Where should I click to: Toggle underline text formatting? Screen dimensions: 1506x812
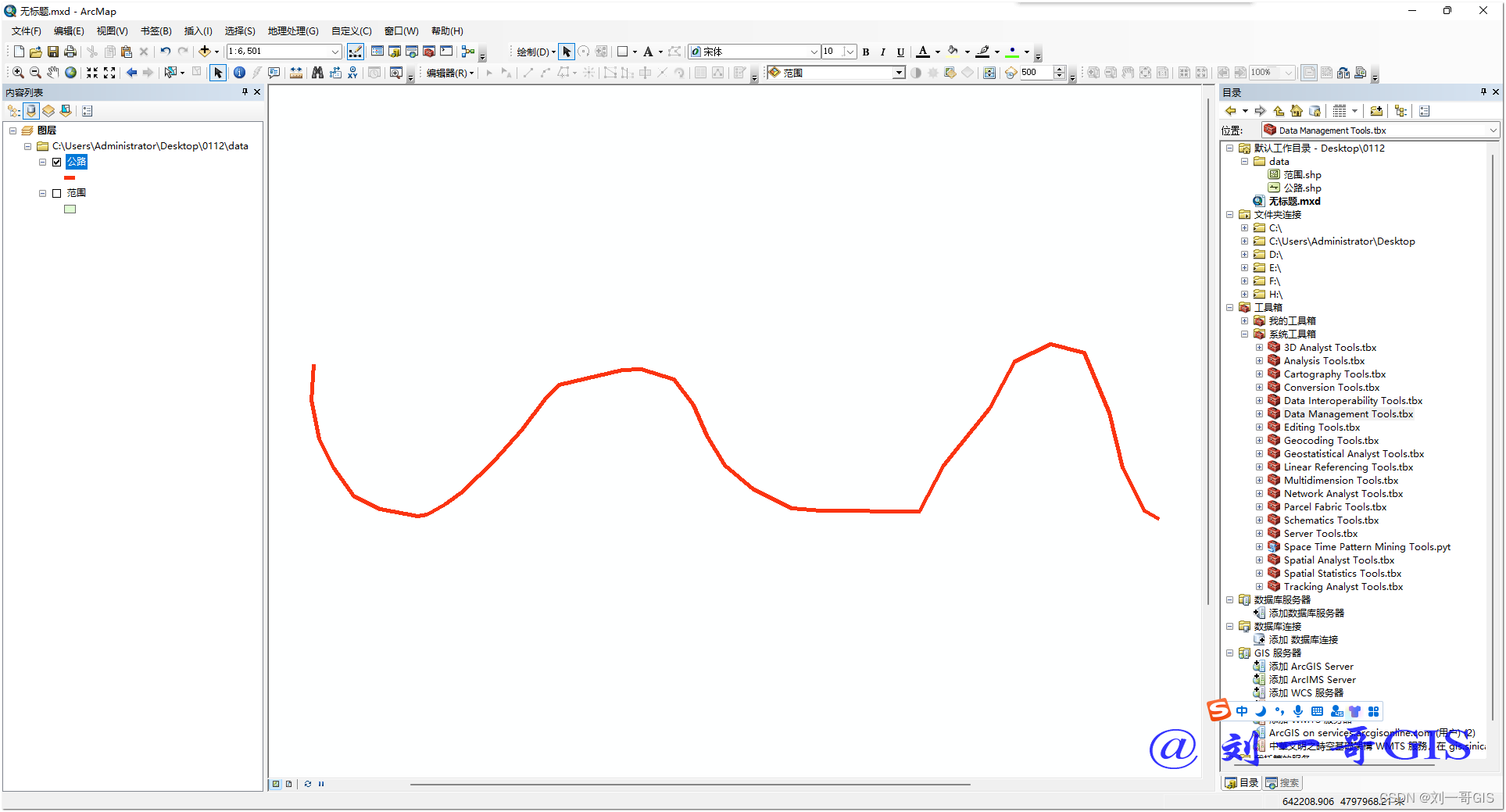[x=900, y=52]
